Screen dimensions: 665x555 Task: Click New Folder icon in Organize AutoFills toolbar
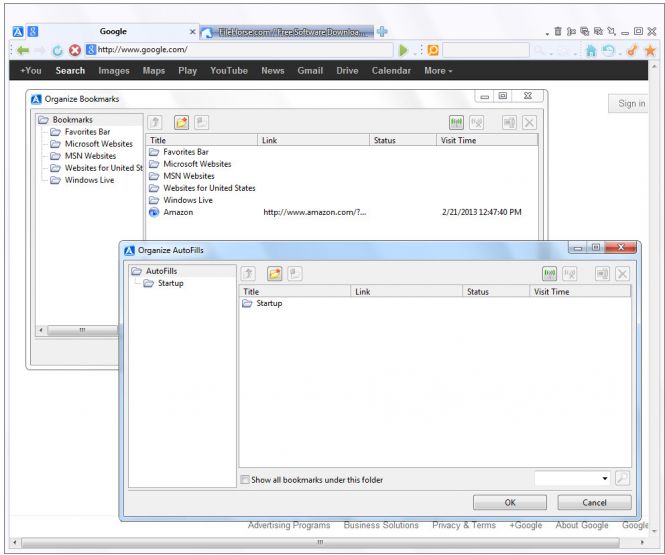coord(274,273)
